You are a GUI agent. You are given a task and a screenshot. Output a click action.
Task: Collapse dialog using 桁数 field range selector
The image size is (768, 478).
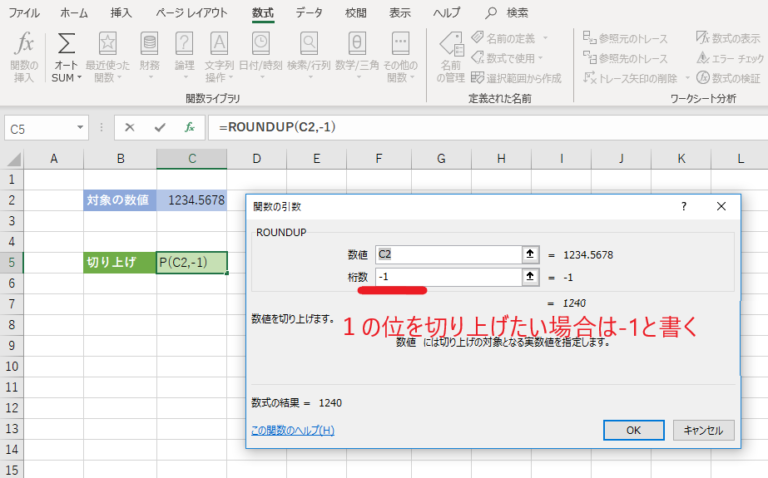pos(531,277)
